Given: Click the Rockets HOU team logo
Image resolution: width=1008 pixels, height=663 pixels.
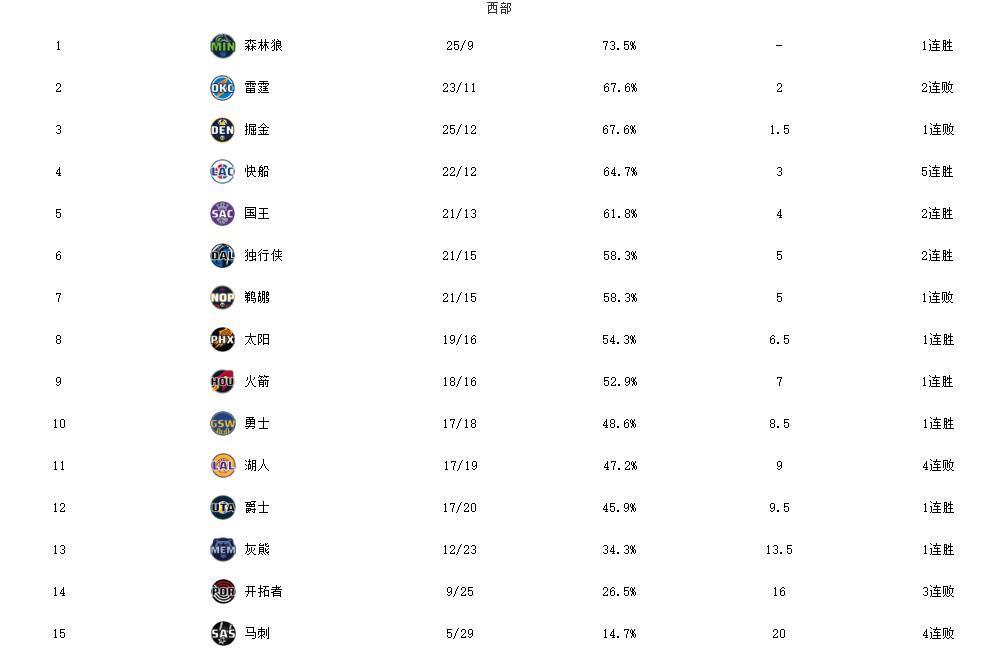Looking at the screenshot, I should (222, 382).
